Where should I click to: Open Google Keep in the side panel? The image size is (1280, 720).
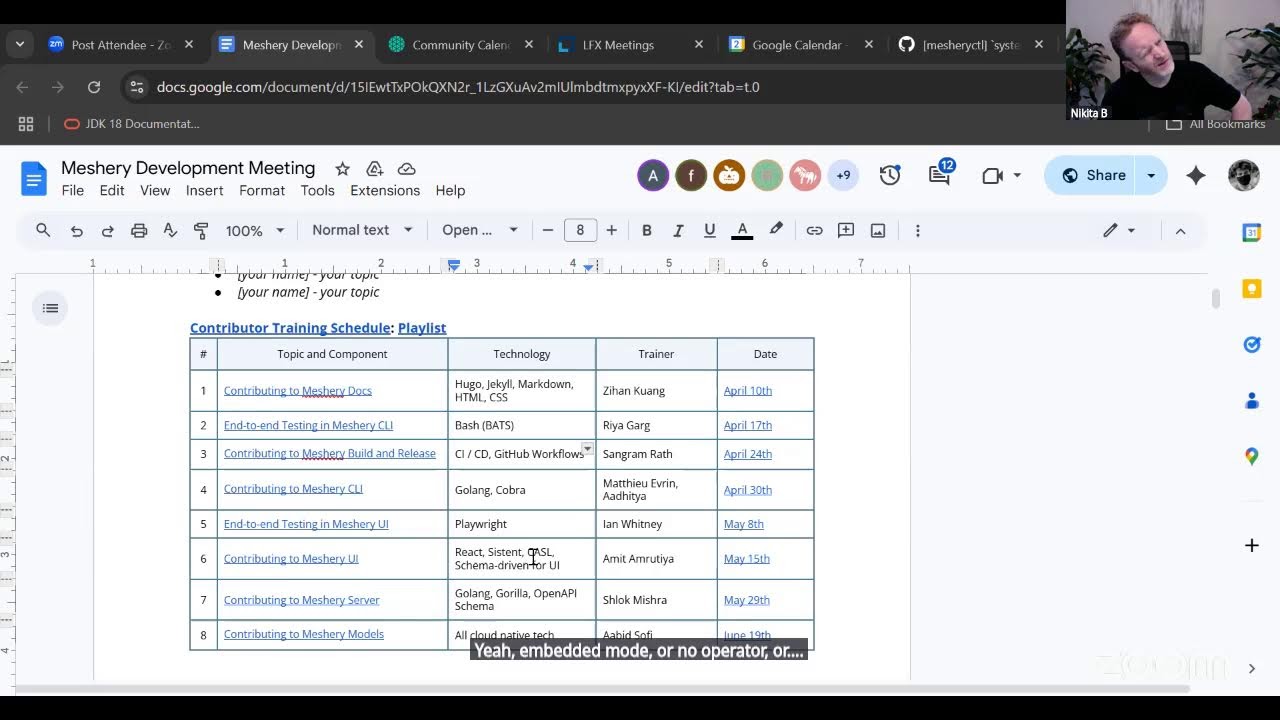point(1251,289)
